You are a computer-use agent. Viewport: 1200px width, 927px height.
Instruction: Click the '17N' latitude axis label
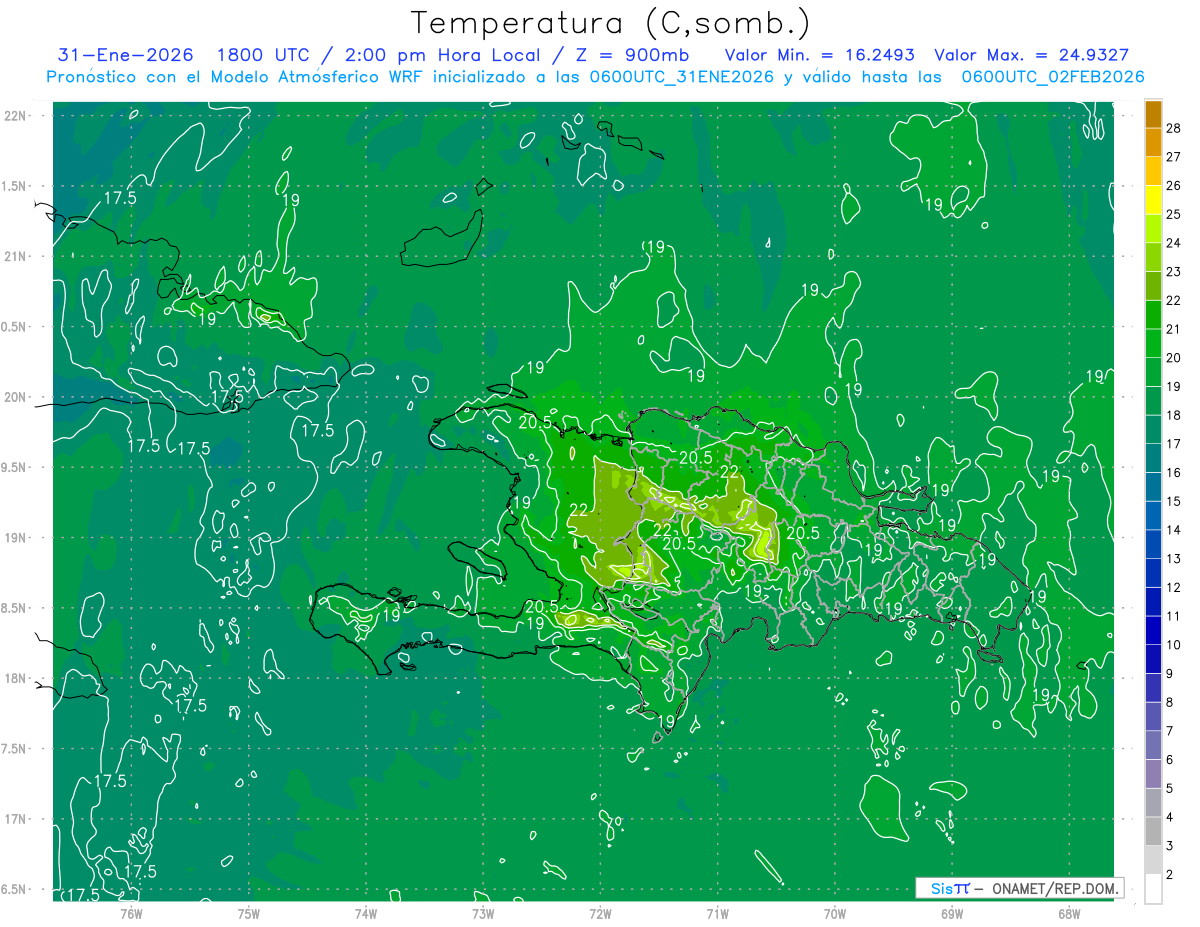coord(16,820)
